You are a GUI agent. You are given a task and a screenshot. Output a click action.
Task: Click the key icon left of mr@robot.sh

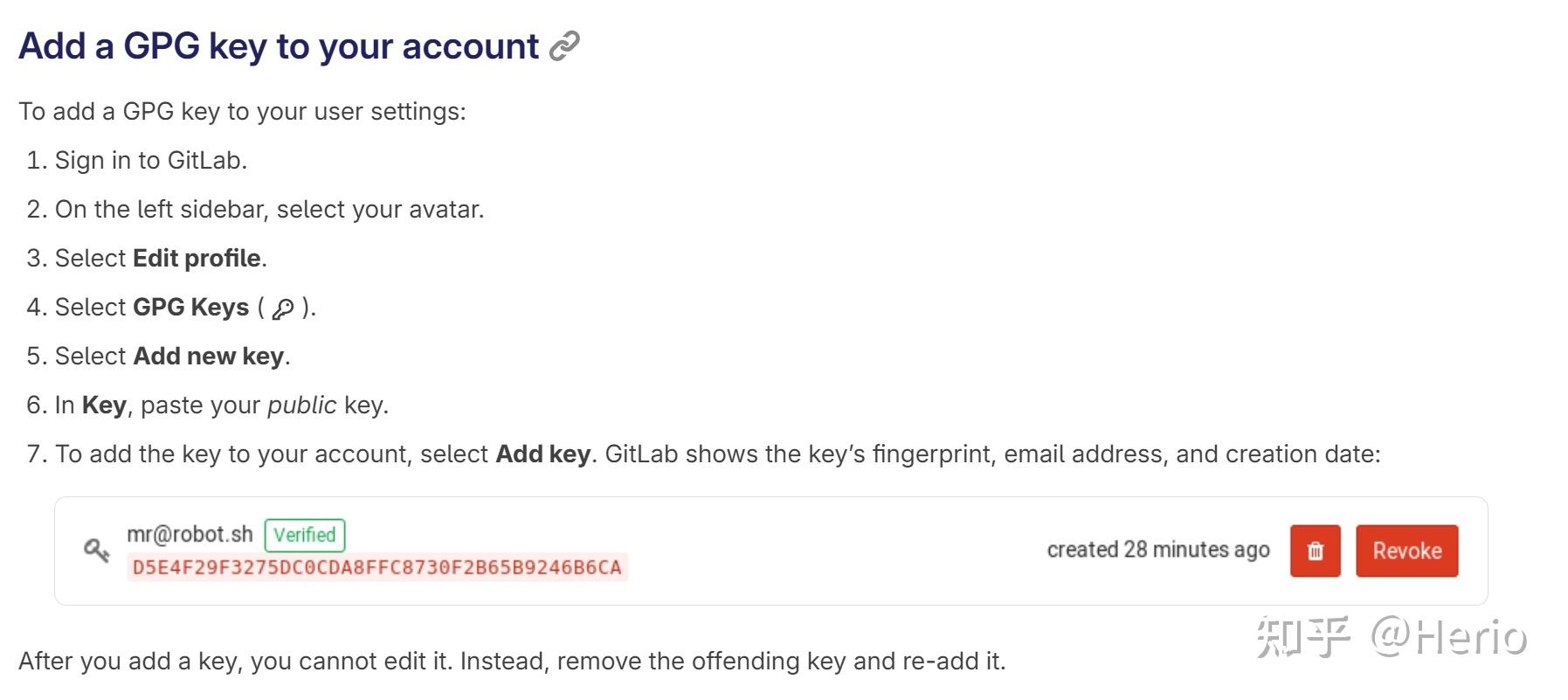tap(96, 551)
